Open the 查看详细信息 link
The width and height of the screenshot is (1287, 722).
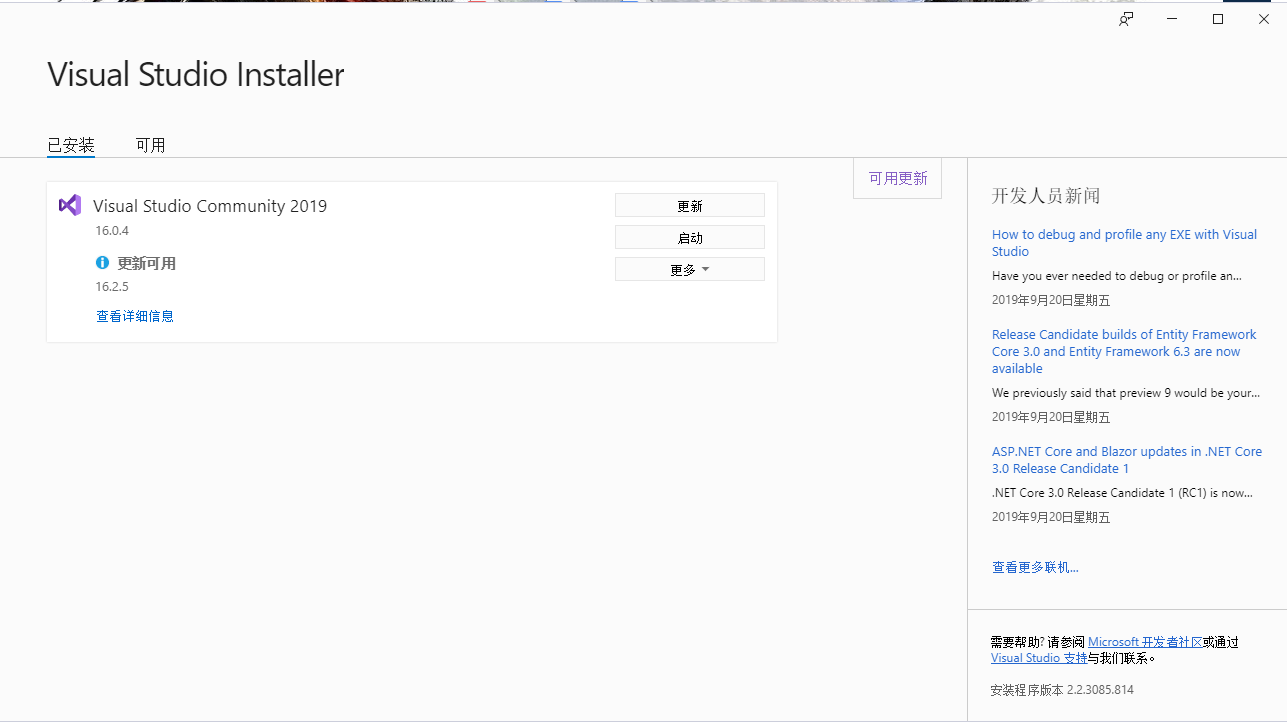click(135, 316)
